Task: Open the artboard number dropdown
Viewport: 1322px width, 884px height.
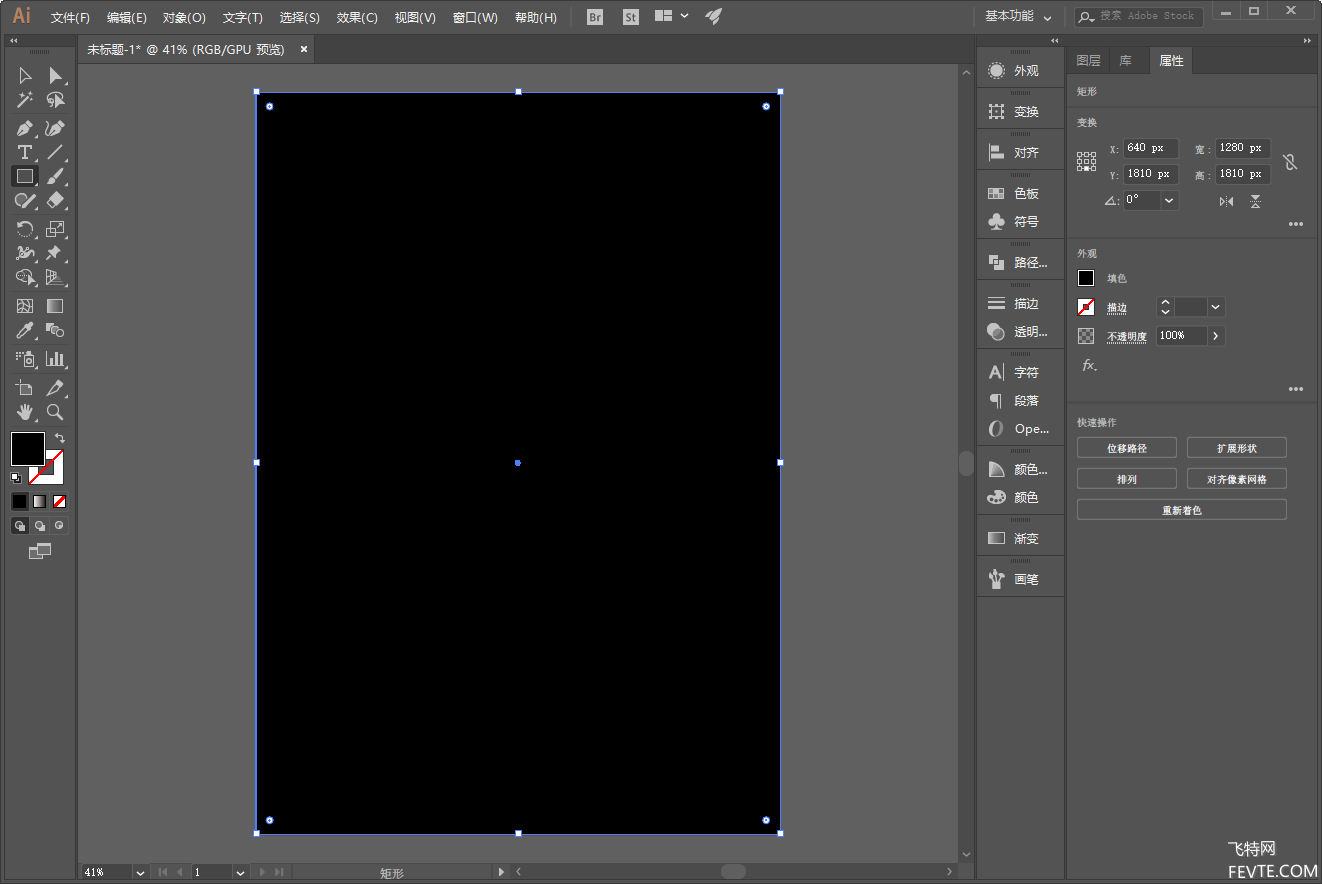Action: (240, 873)
